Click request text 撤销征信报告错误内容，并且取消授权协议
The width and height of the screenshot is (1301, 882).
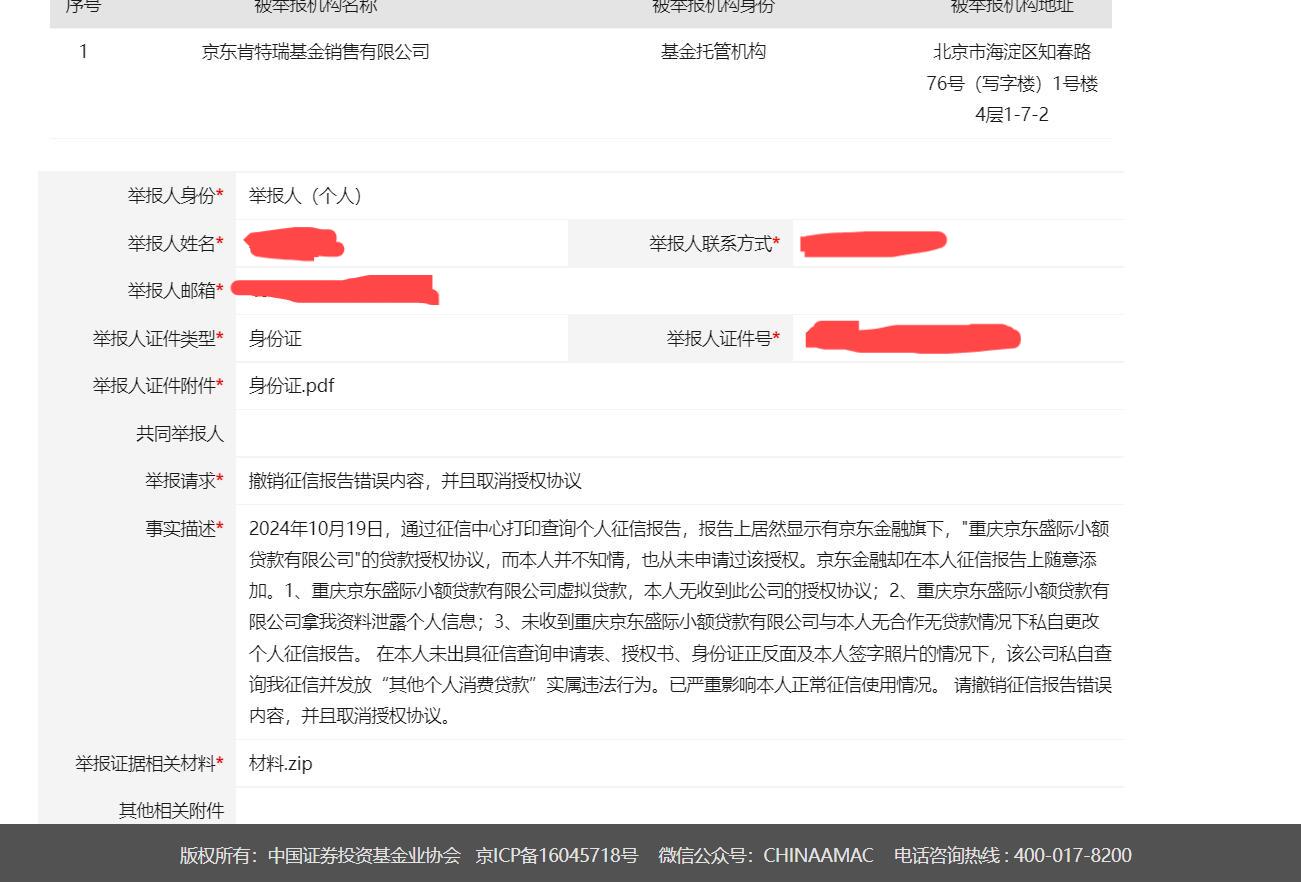[x=415, y=481]
